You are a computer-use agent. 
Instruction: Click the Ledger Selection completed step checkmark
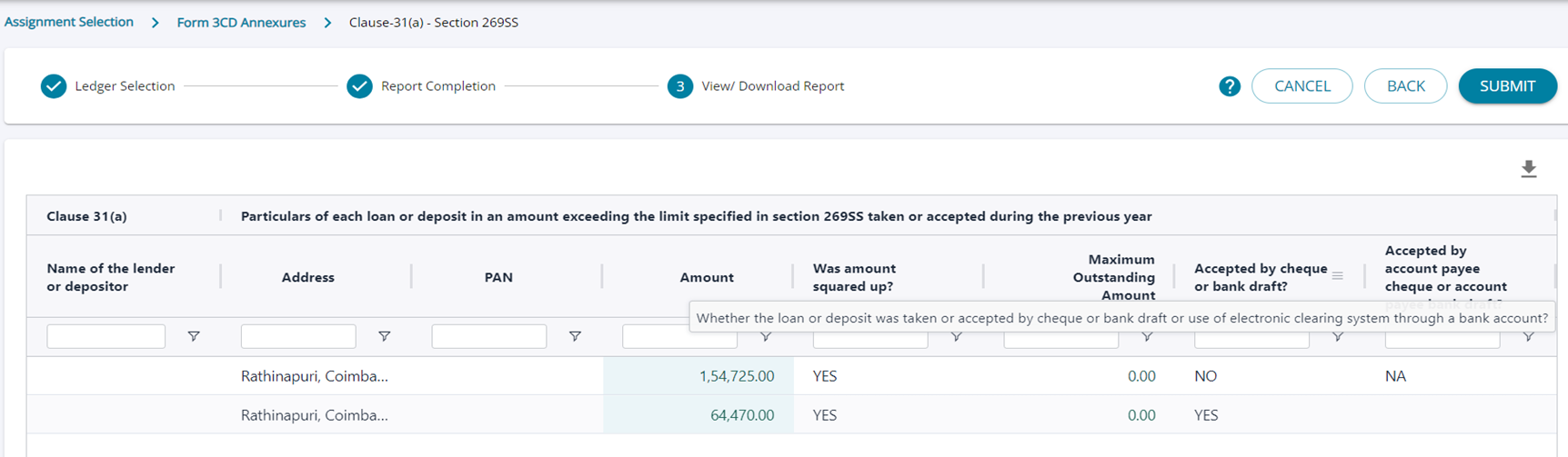coord(54,86)
